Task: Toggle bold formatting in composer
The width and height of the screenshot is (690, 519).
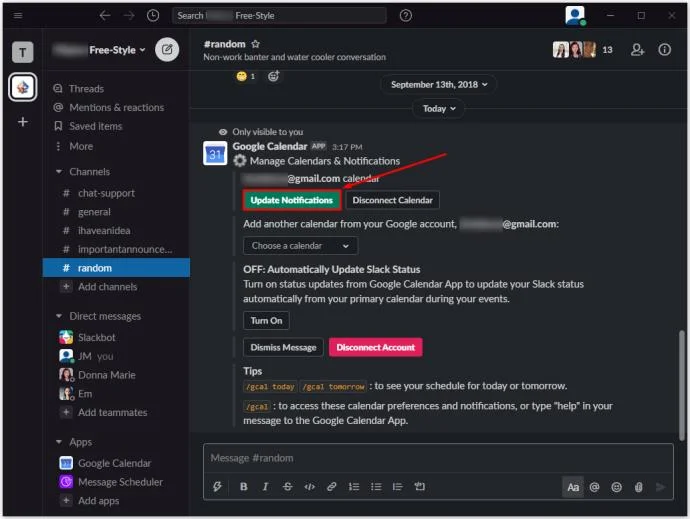Action: pyautogui.click(x=243, y=486)
